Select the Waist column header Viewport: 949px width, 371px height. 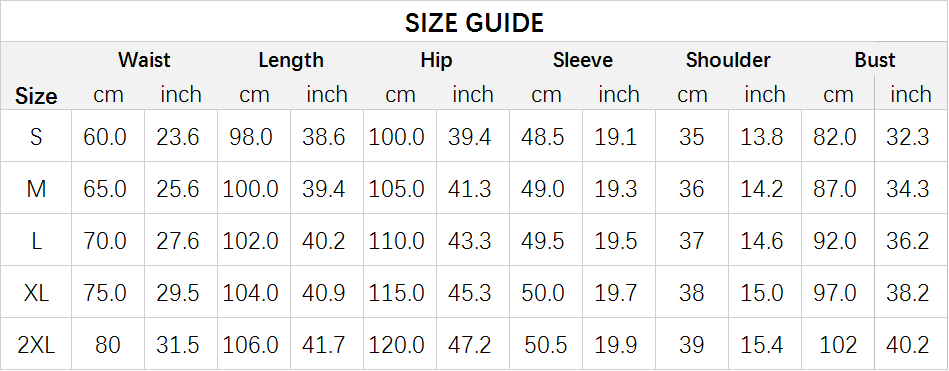click(x=144, y=60)
